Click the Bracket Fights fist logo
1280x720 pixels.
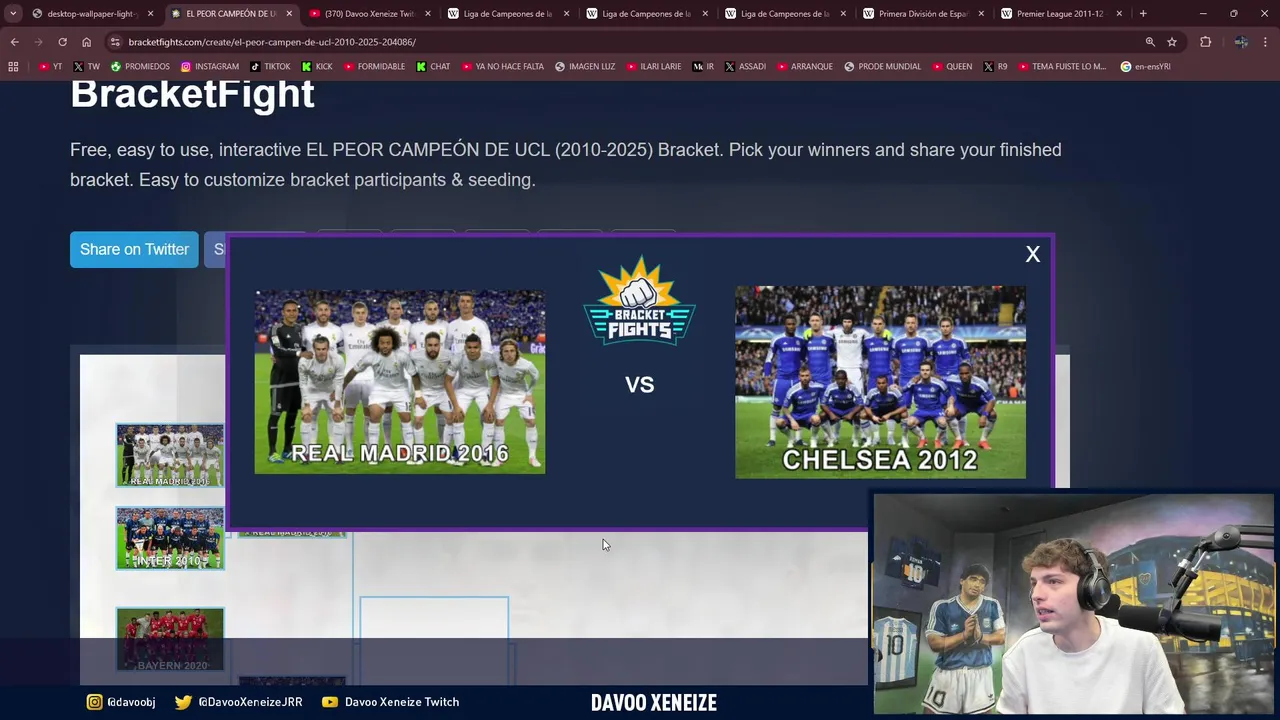[640, 301]
